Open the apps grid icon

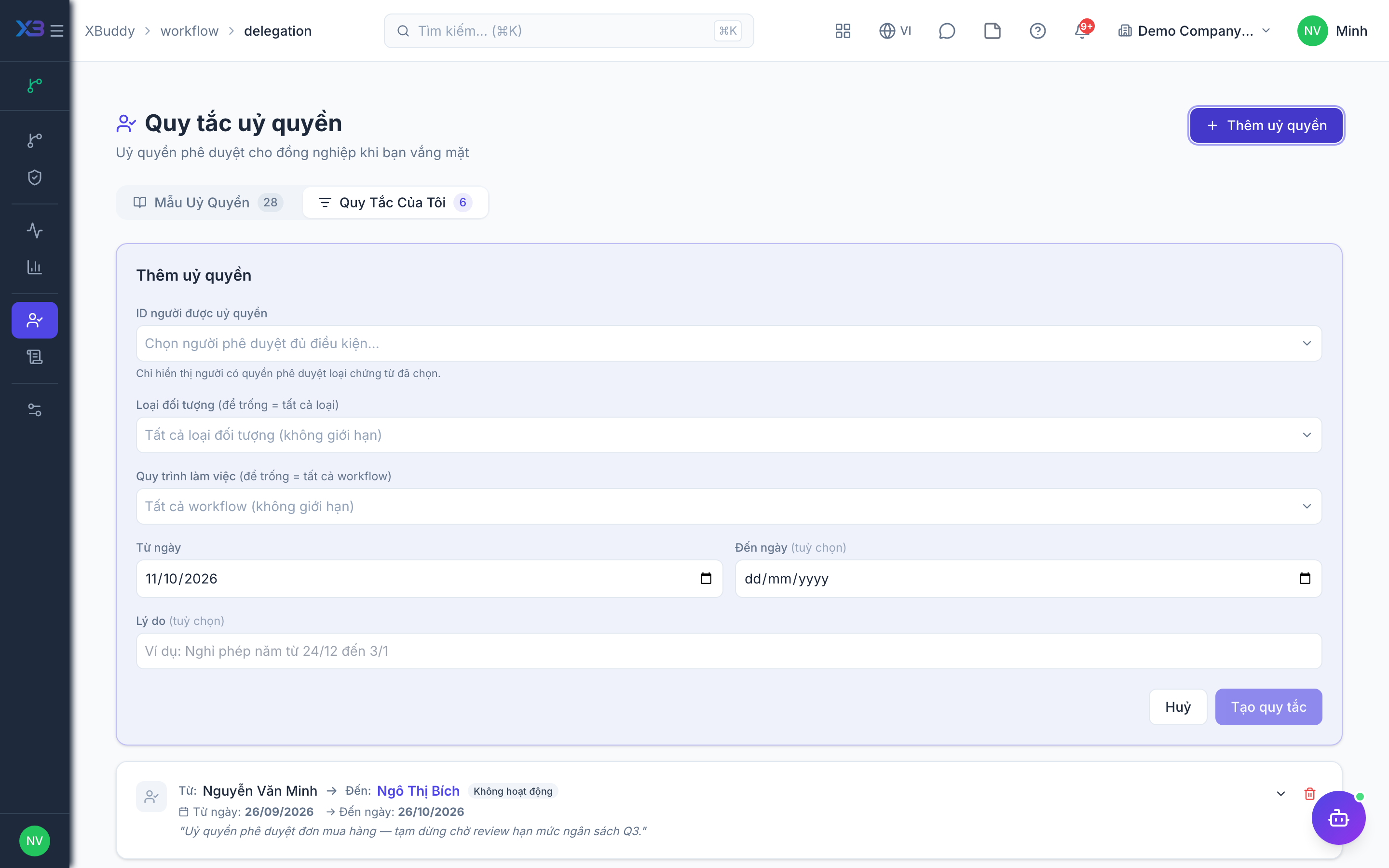click(x=843, y=31)
